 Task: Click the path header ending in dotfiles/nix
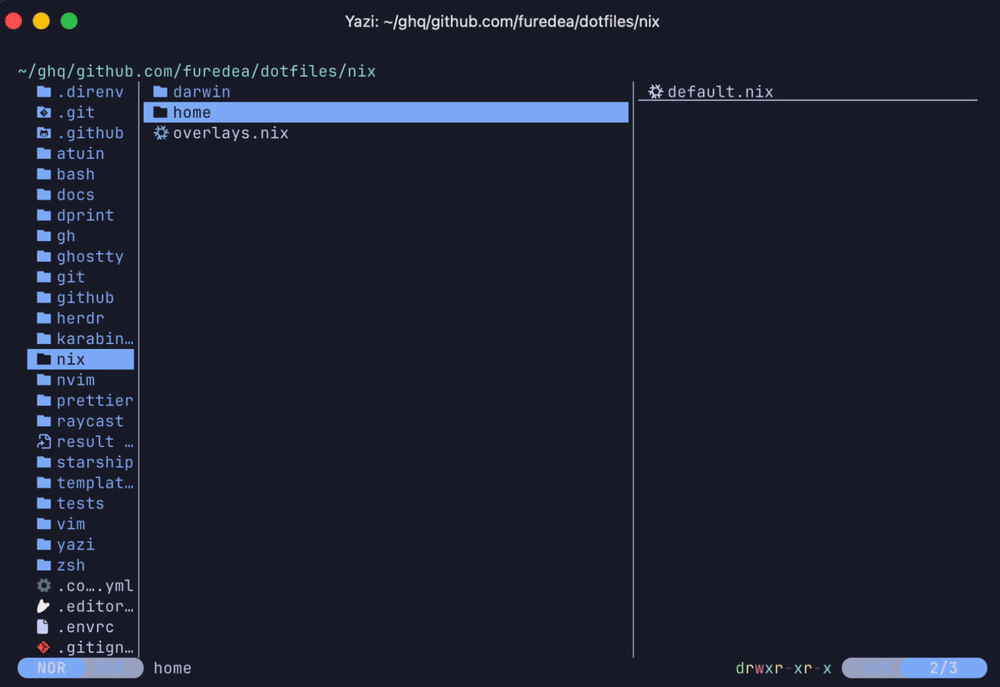coord(197,71)
